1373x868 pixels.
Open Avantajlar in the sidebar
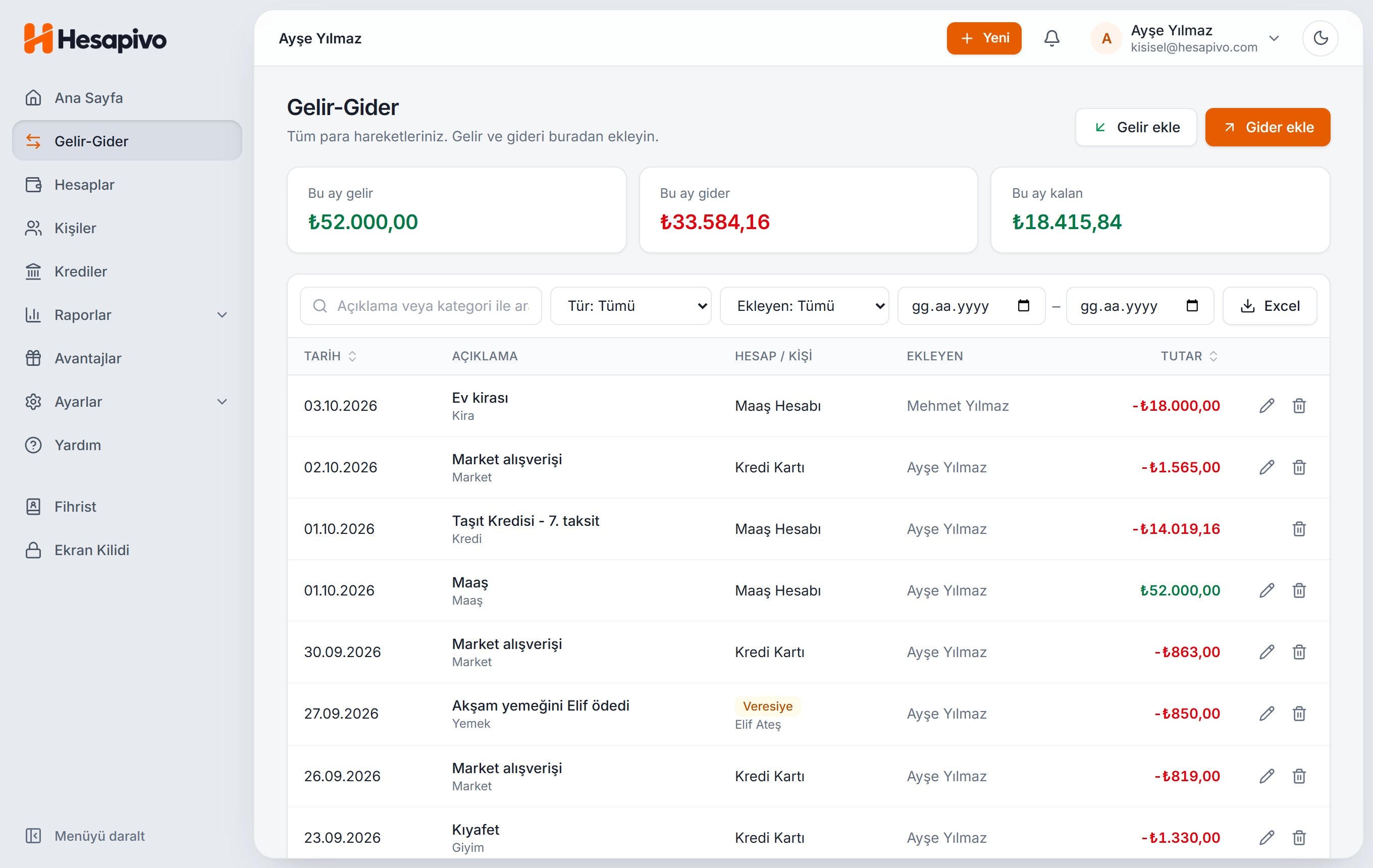tap(127, 358)
